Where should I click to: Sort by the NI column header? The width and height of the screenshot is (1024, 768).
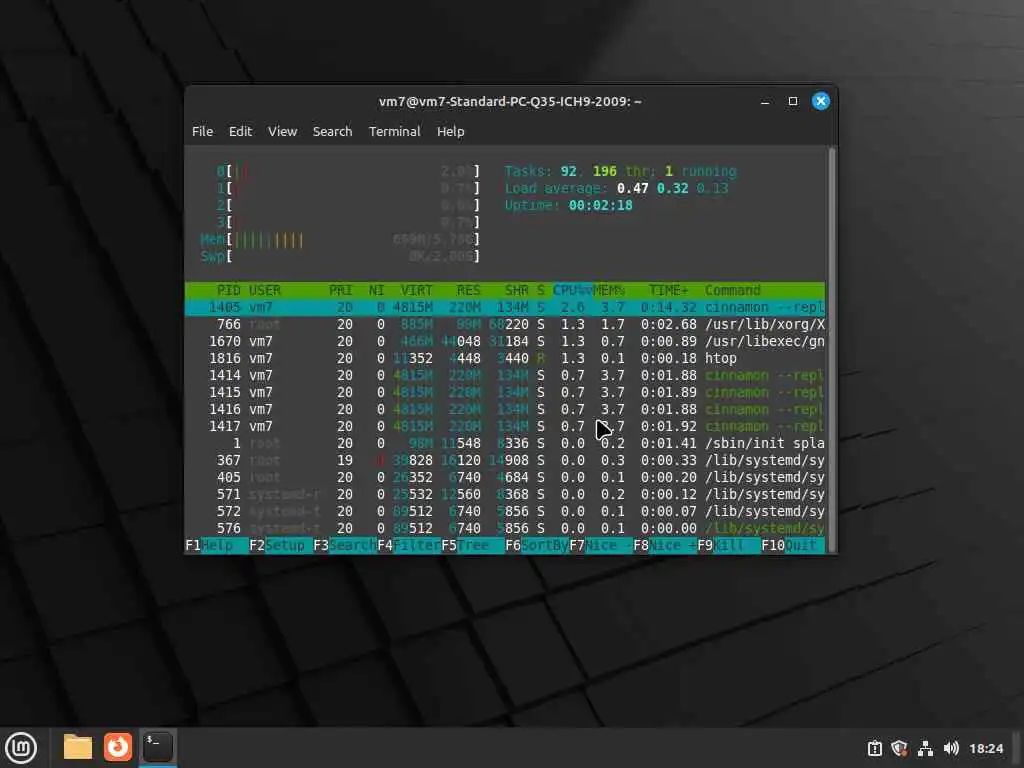(x=376, y=291)
